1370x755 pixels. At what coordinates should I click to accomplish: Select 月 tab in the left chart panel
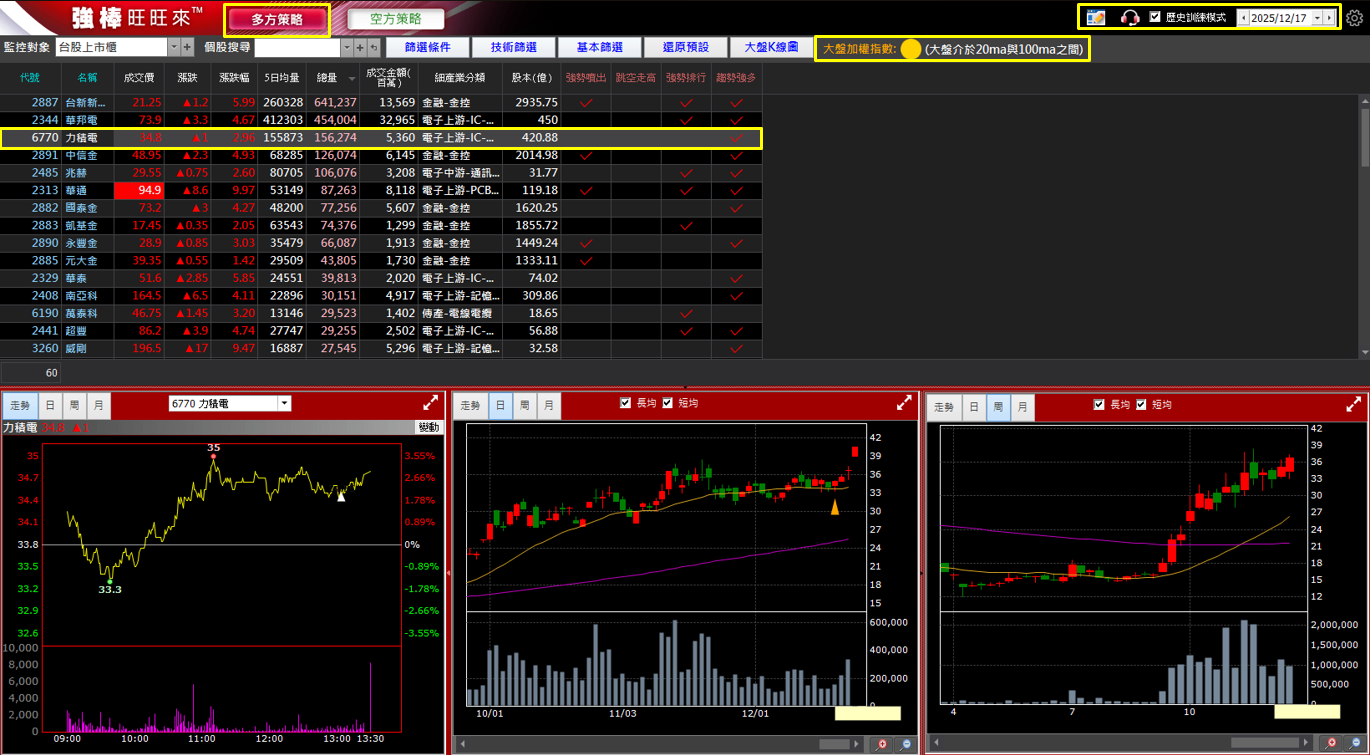click(99, 405)
